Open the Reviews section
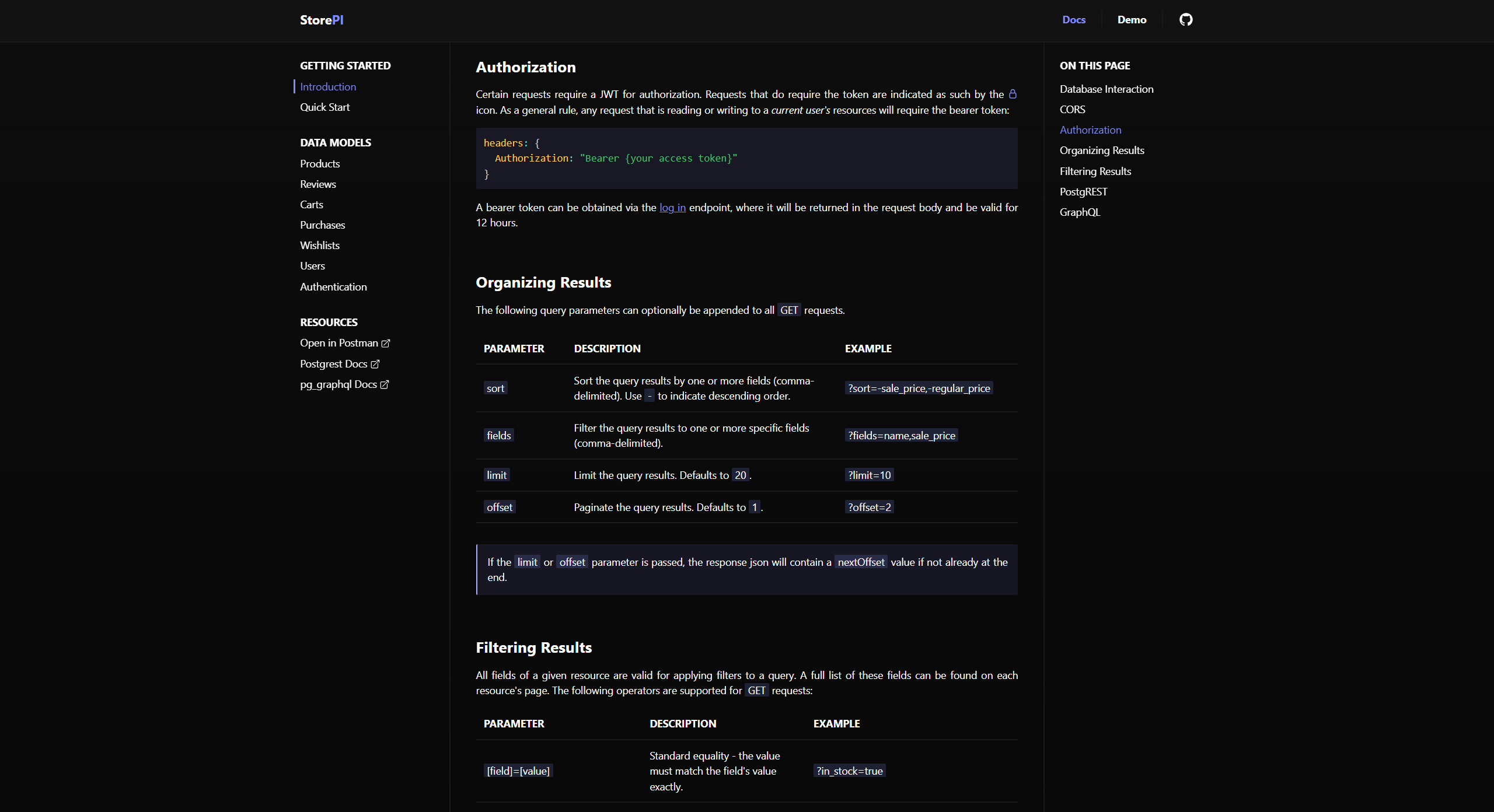 pos(317,184)
